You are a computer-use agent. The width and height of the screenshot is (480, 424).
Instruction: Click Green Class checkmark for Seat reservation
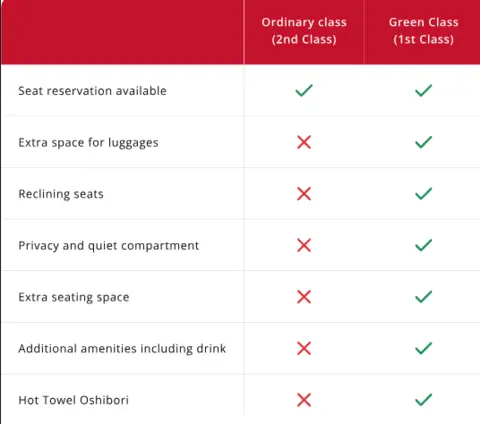click(x=423, y=90)
